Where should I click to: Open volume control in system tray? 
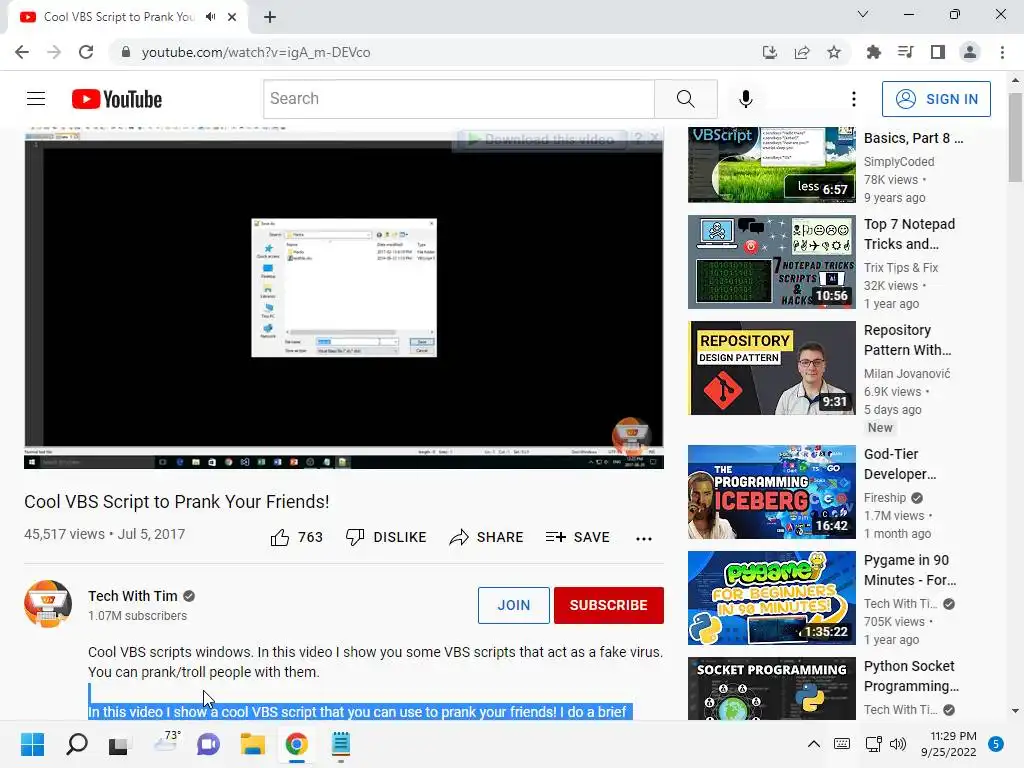[x=898, y=744]
